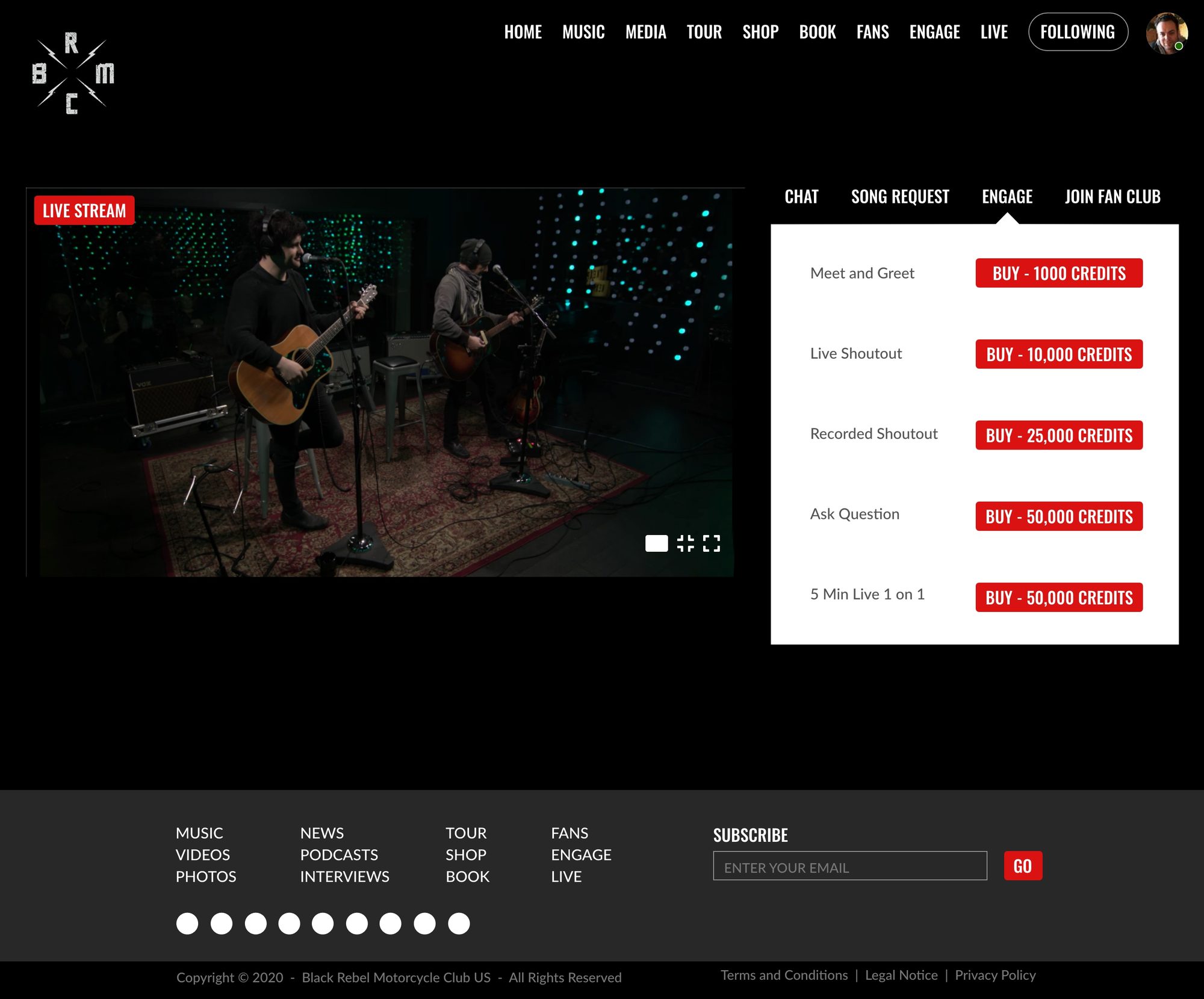
Task: Open the Legal Notice link
Action: coord(901,975)
